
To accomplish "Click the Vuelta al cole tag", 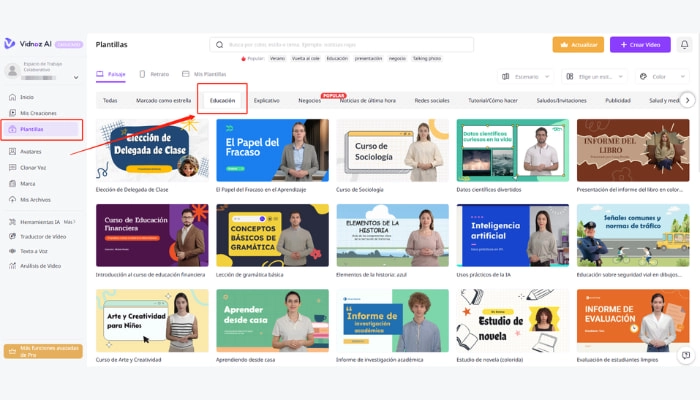I will pos(306,58).
